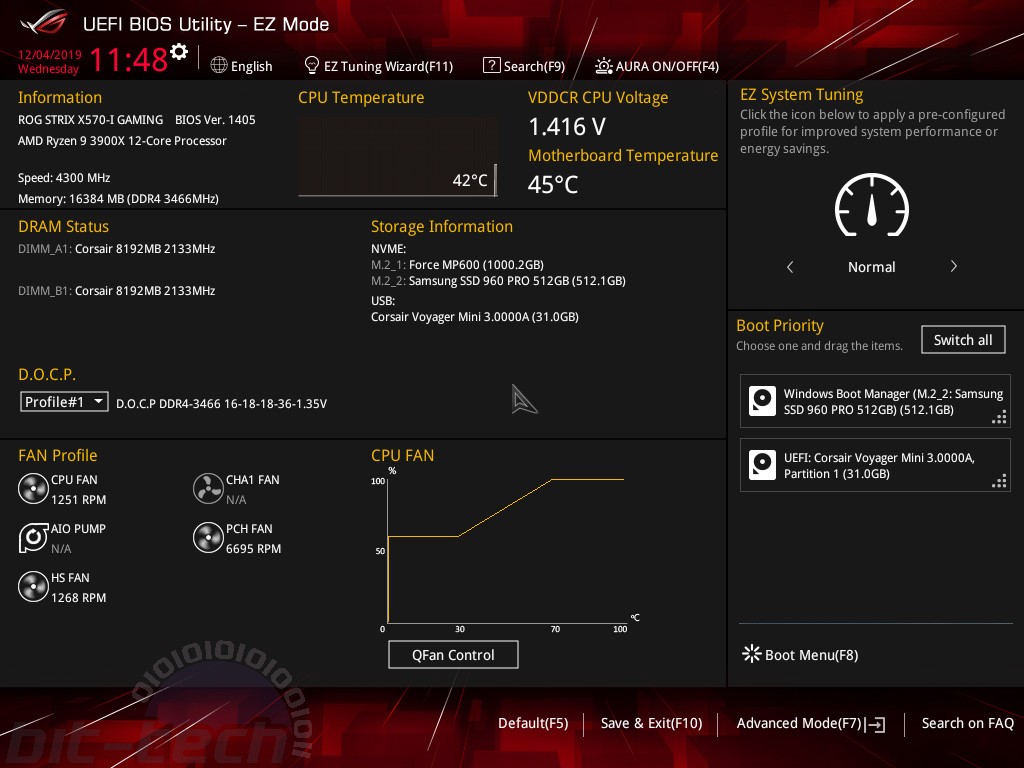The image size is (1024, 768).
Task: Click the AIO PUMP icon
Action: 33,538
